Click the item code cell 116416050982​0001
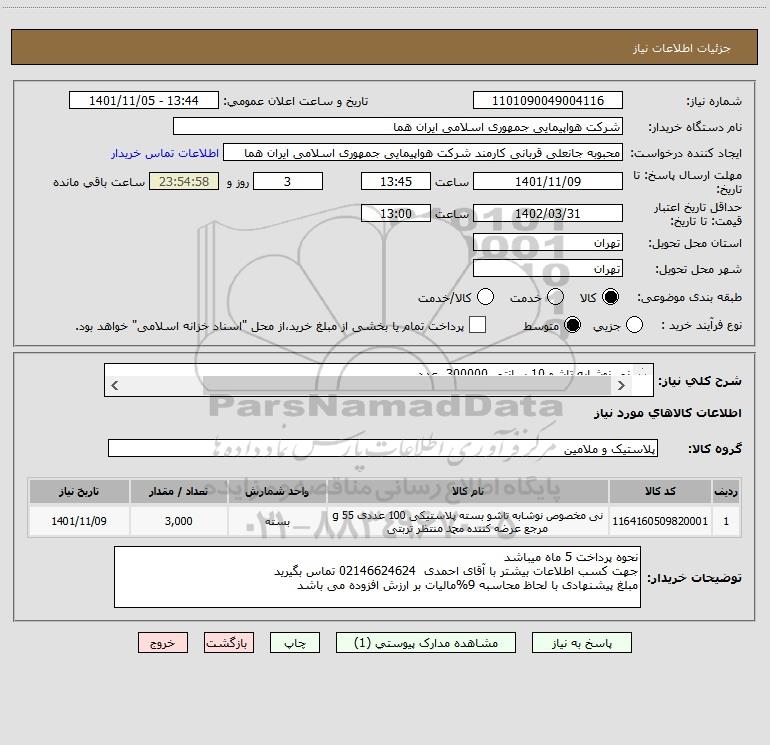Screen dimensions: 770x745 660,521
